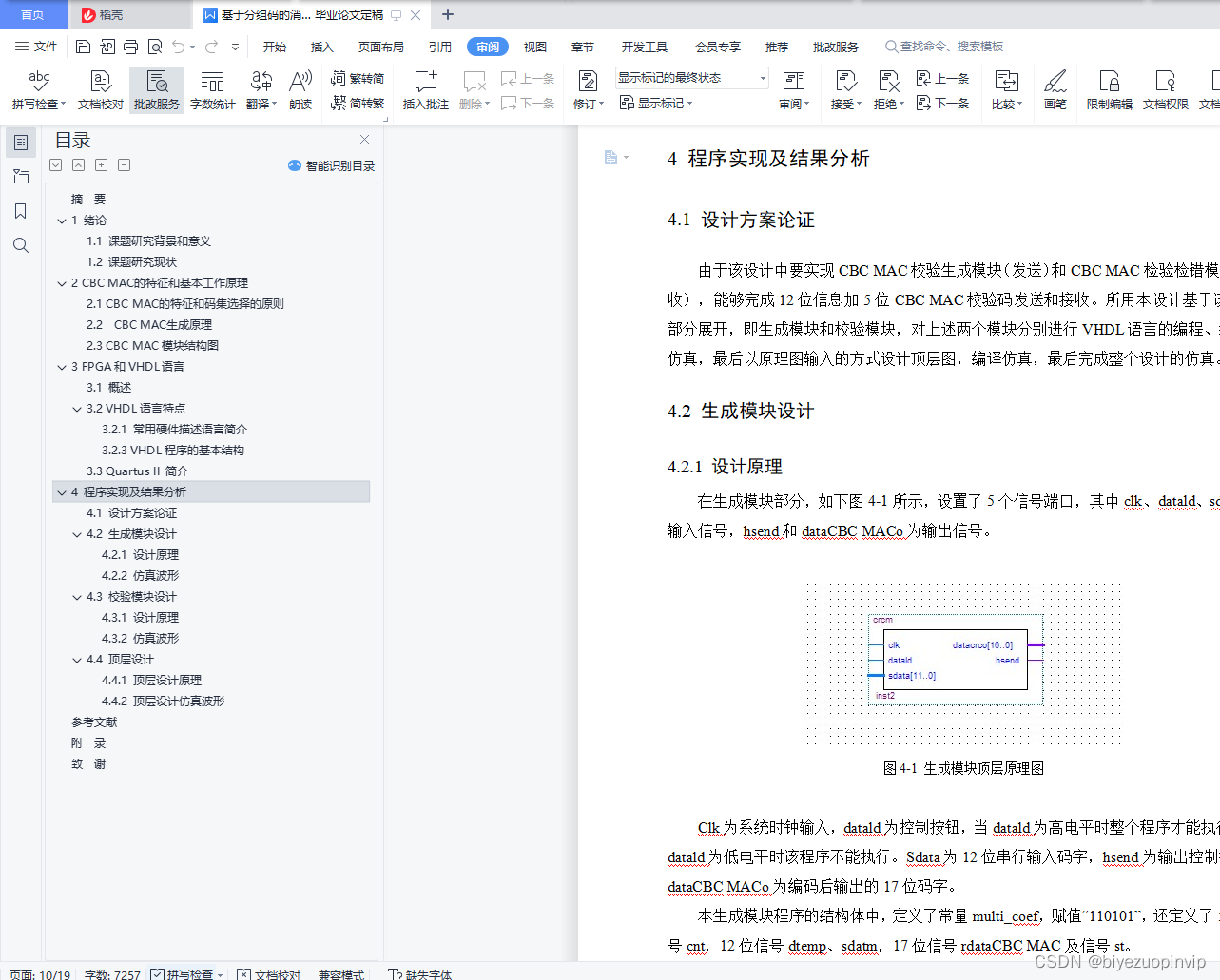Jump to 4.2.2 仿真波形 heading

(x=140, y=576)
